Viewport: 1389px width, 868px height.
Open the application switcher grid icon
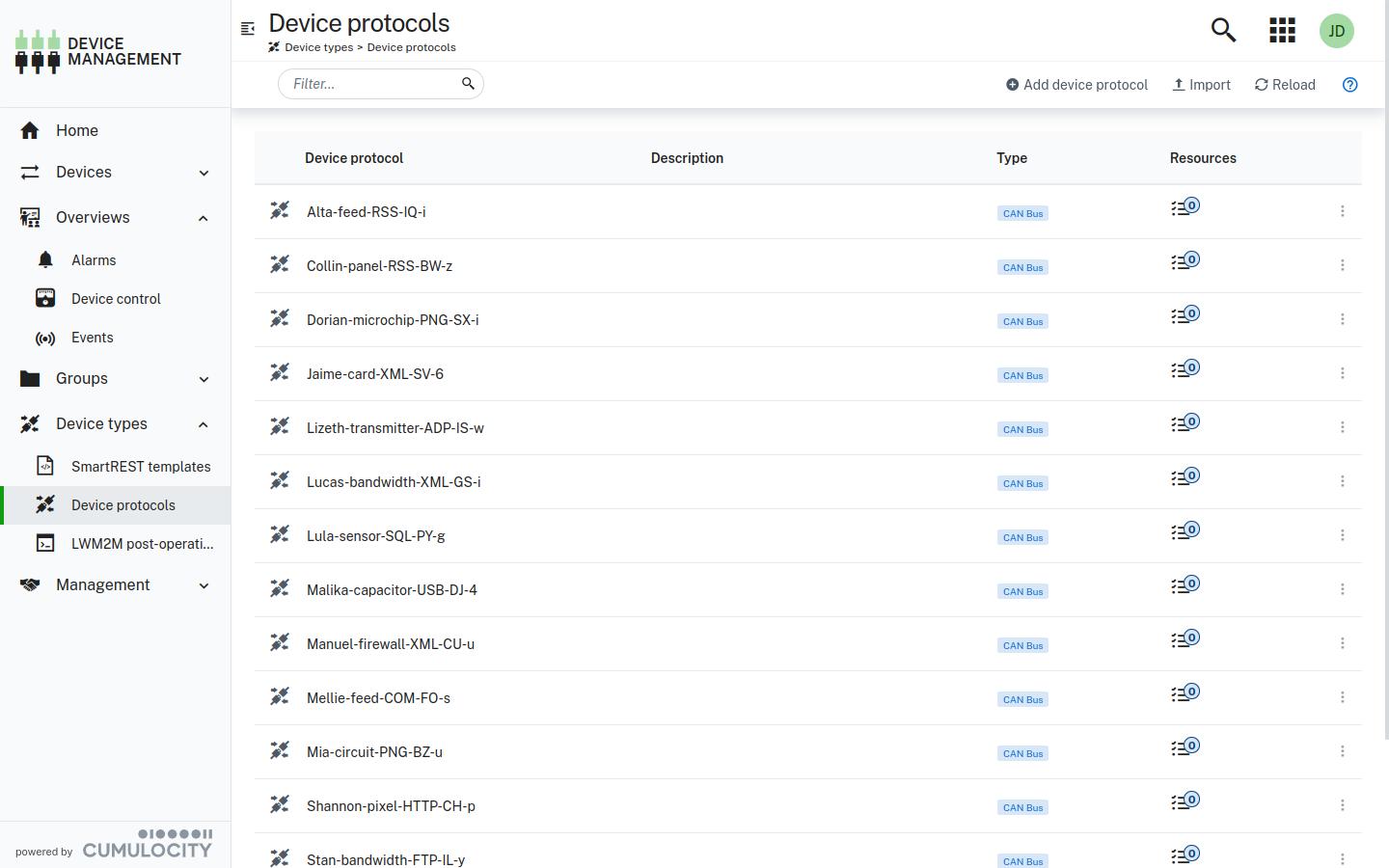click(x=1282, y=30)
